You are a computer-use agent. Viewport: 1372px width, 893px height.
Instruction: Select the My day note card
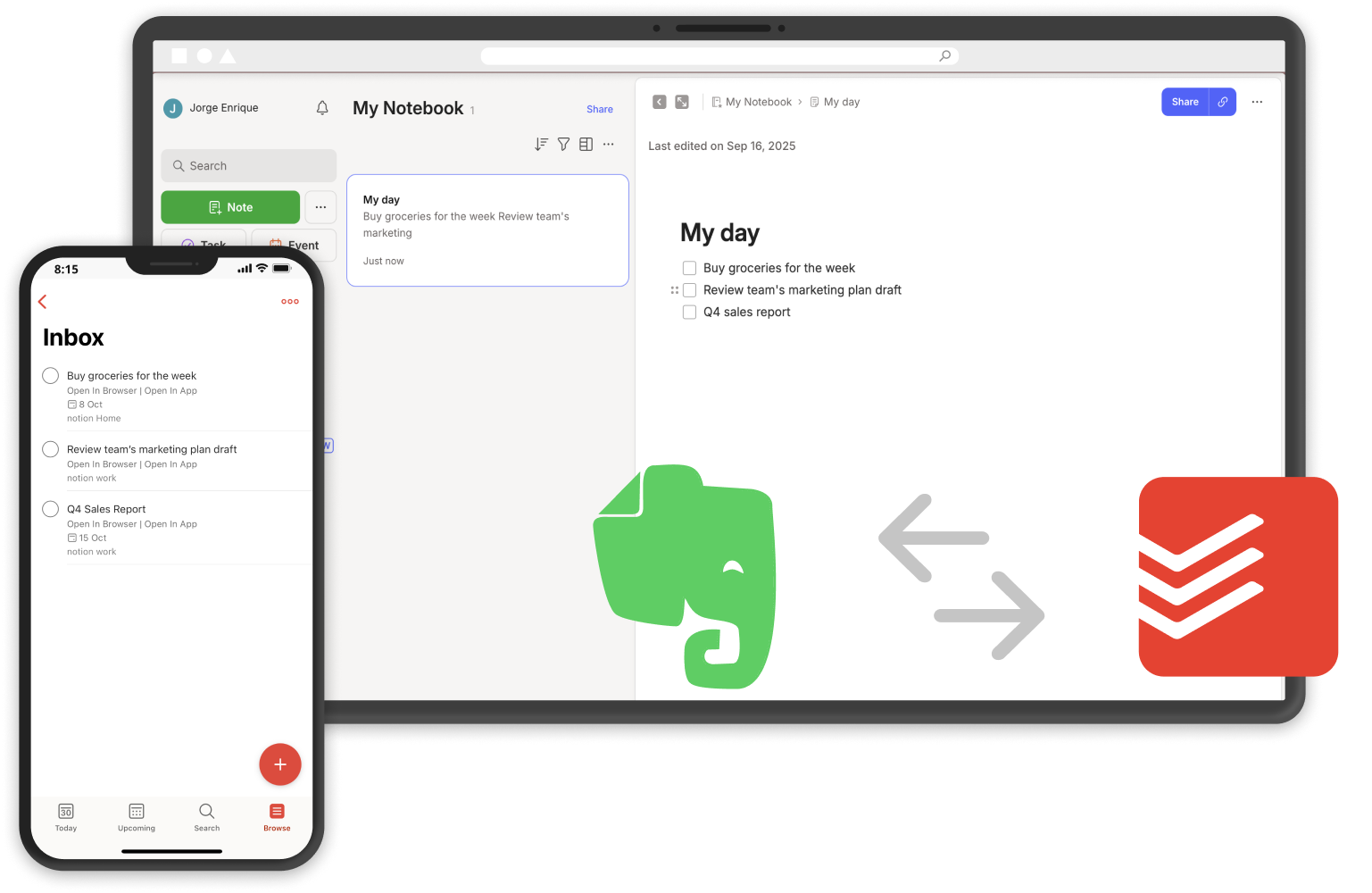[487, 230]
